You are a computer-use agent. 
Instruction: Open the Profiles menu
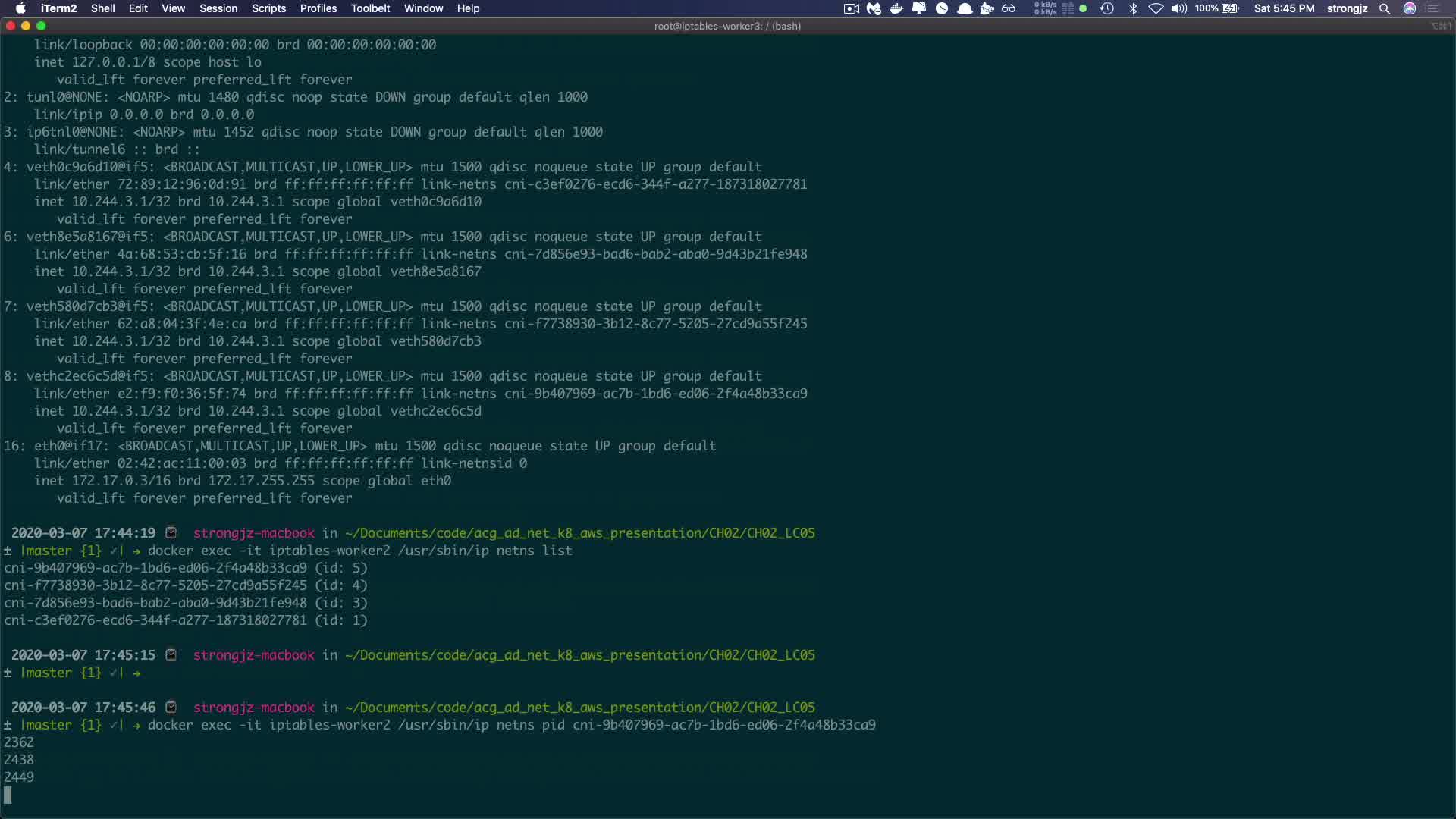click(318, 8)
